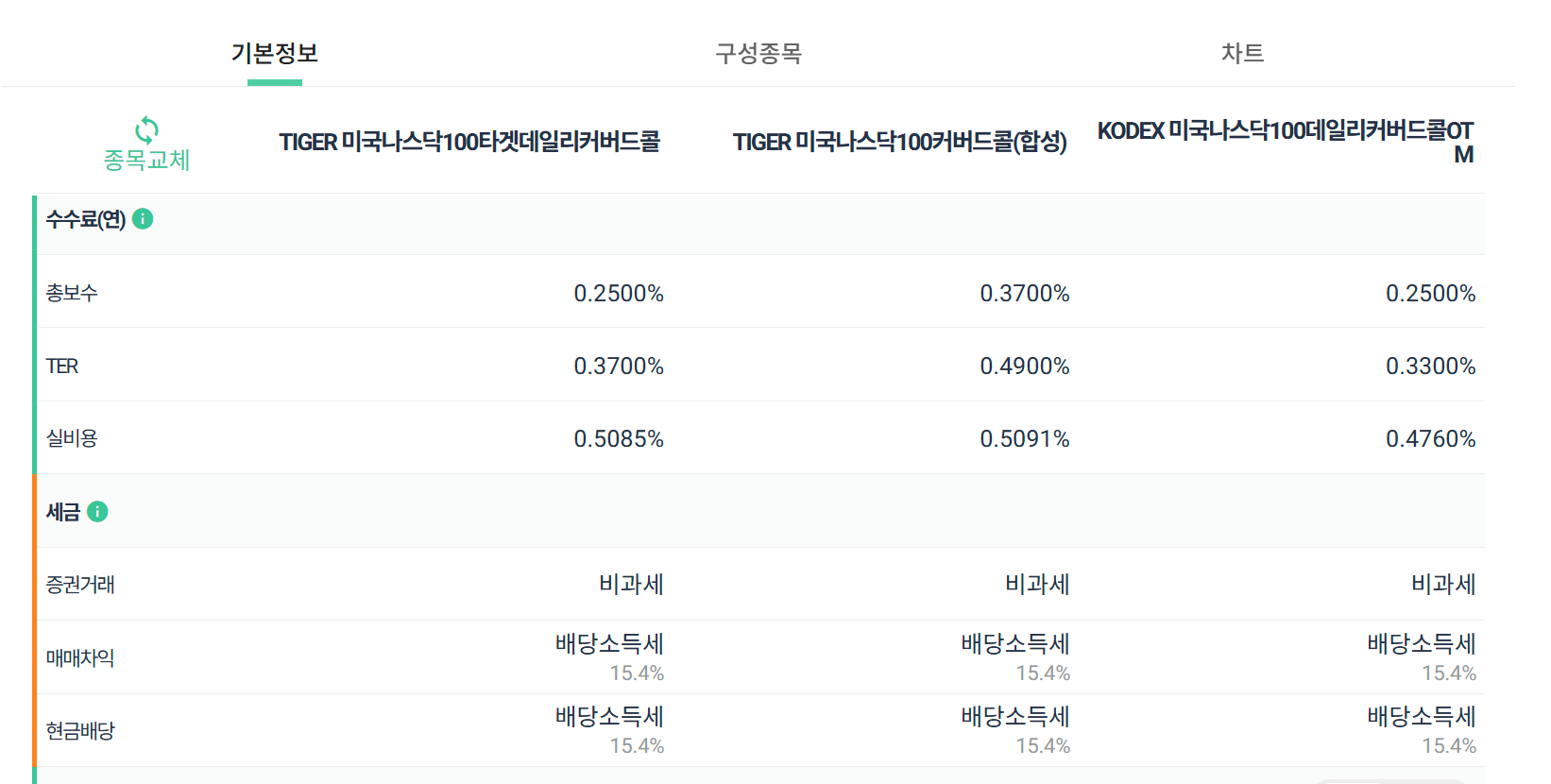Click TIGER 합성 TER value 0.4900%
The height and width of the screenshot is (784, 1551).
pyautogui.click(x=1024, y=366)
